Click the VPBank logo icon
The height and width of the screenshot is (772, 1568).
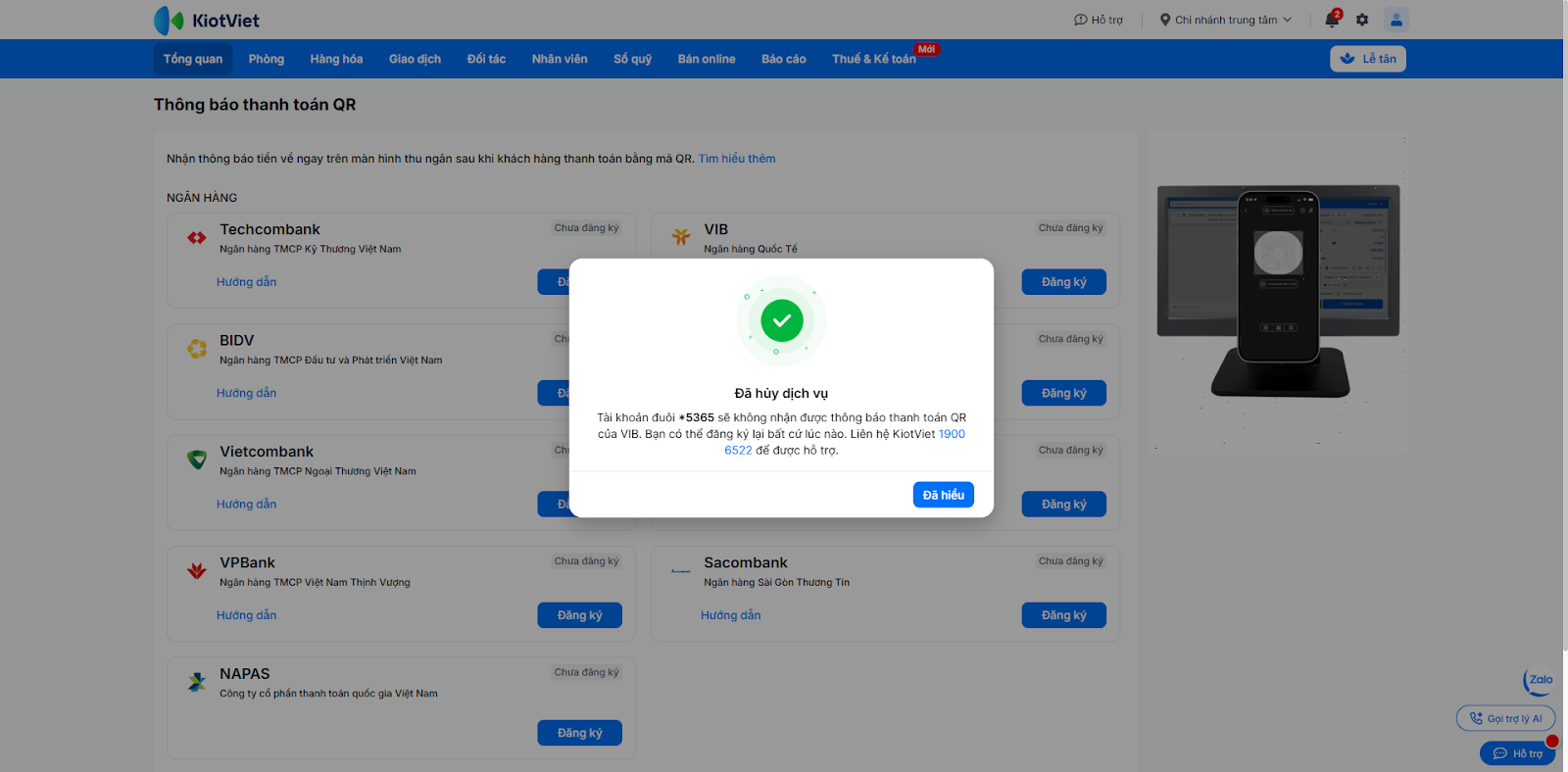click(x=197, y=570)
